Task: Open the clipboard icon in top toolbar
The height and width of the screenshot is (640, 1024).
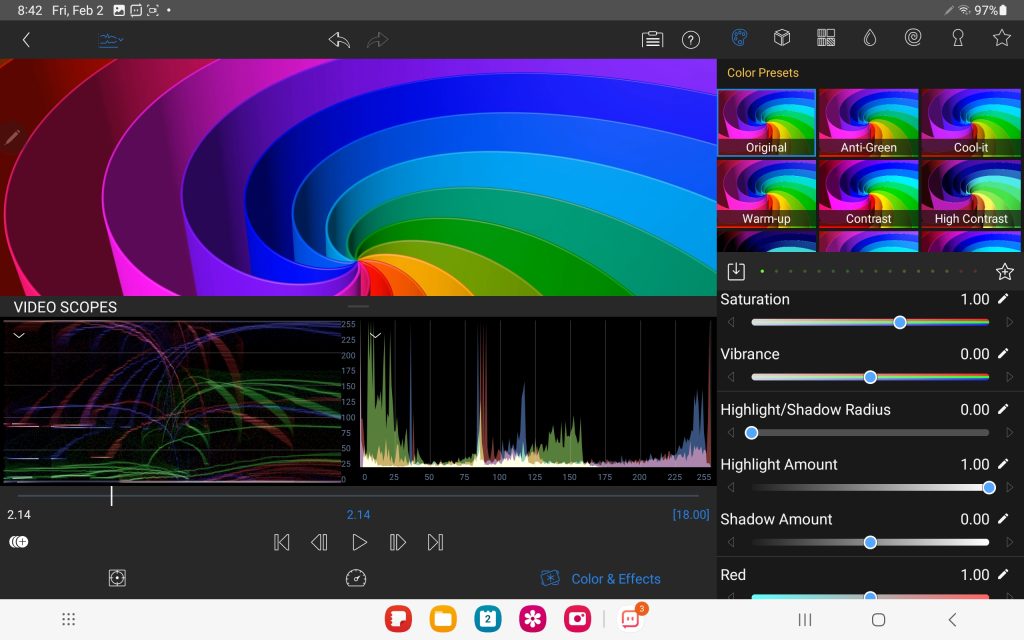Action: point(652,40)
